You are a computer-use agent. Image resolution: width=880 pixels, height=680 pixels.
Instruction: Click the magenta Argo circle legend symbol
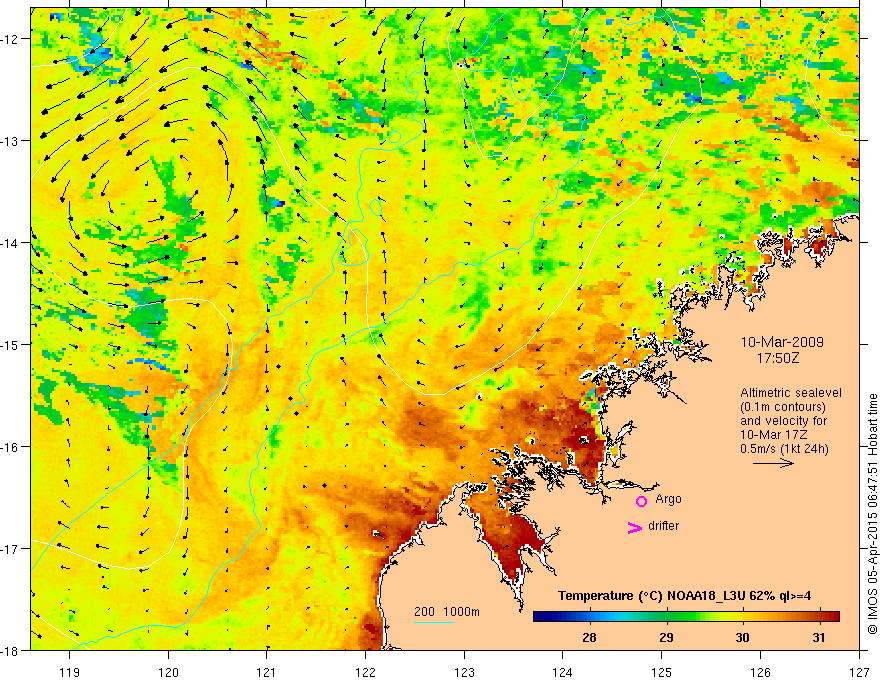tap(641, 501)
